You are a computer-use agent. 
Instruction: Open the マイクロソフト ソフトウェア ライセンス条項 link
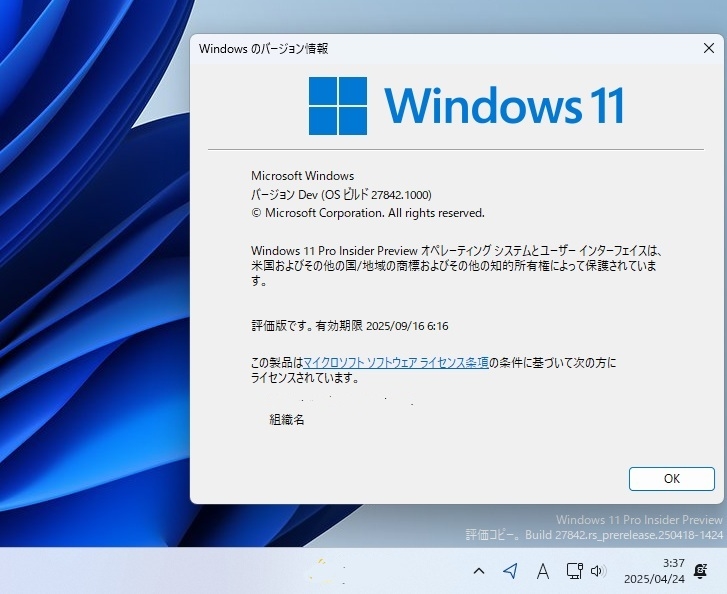tap(395, 363)
